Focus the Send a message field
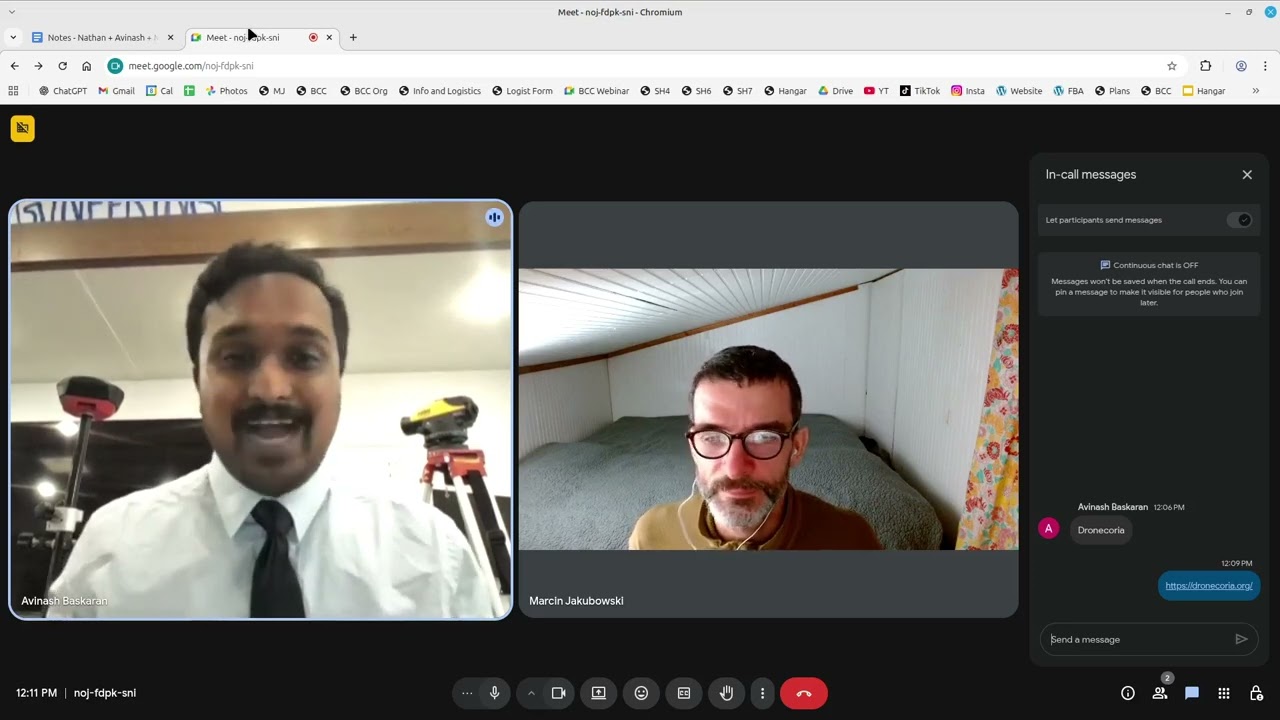The image size is (1280, 720). point(1138,639)
